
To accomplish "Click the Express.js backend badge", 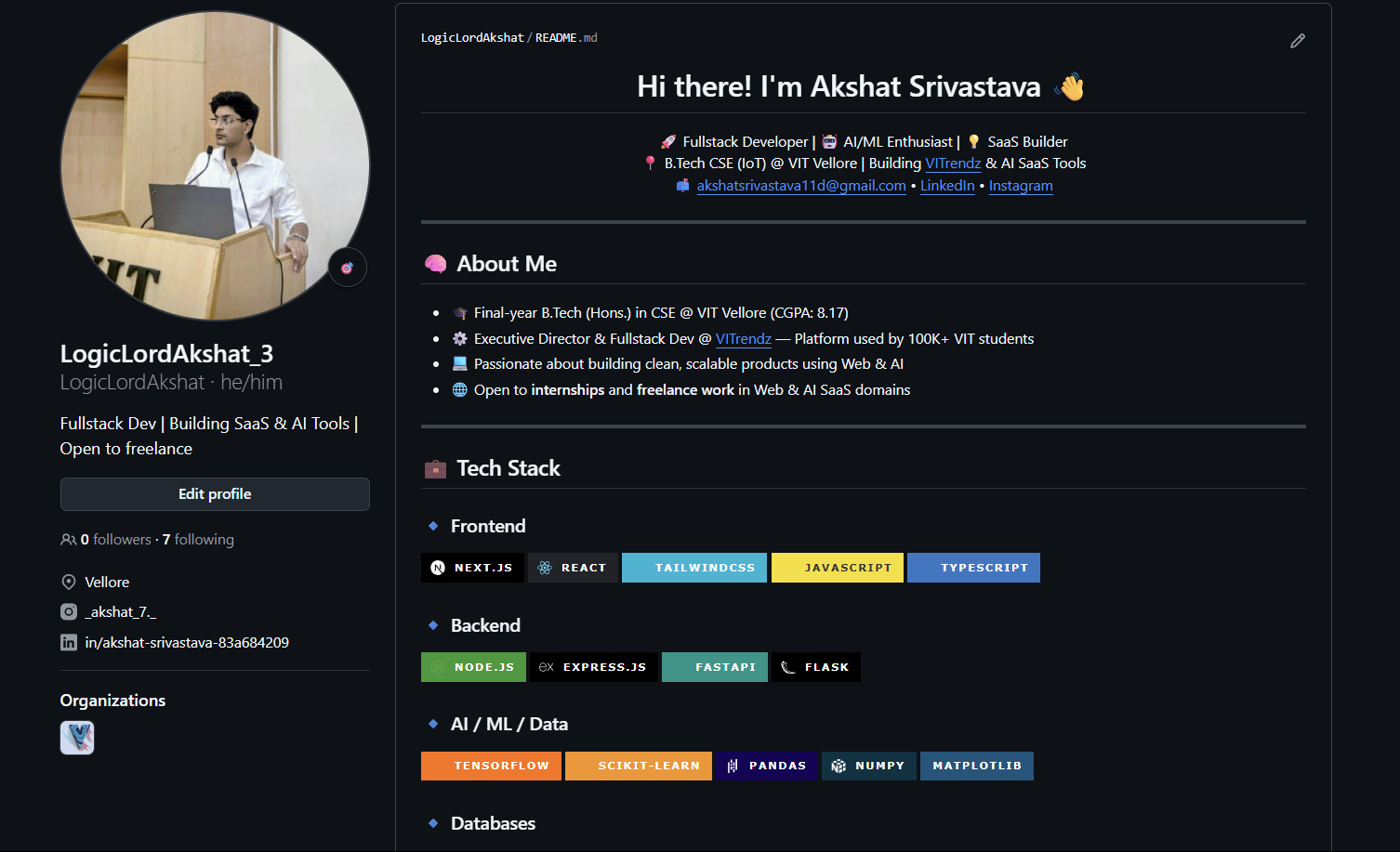I will pos(593,667).
